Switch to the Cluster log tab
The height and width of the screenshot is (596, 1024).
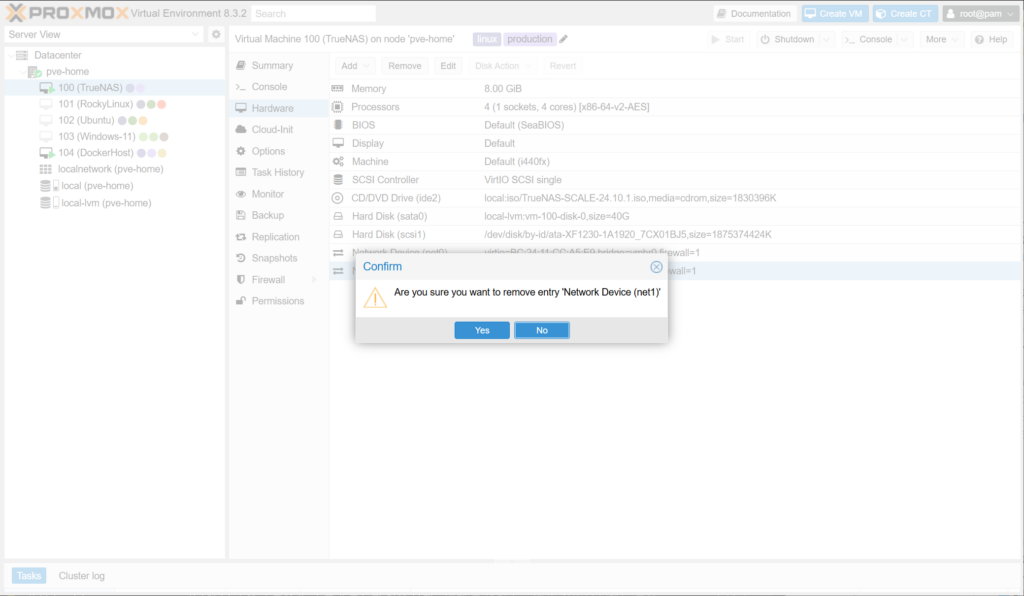[81, 575]
